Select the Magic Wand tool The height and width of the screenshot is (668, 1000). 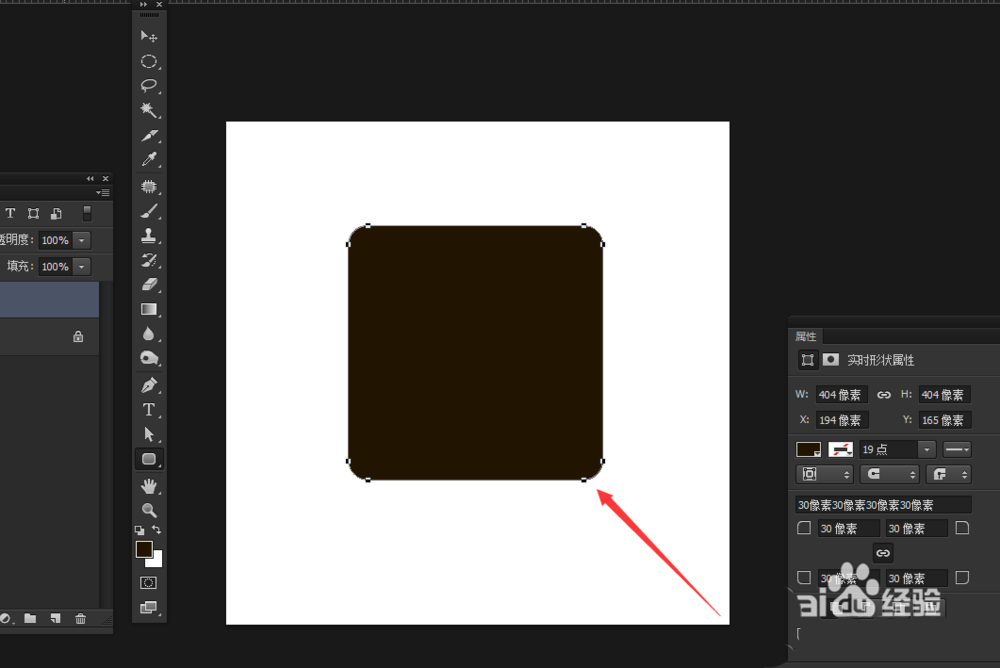149,110
